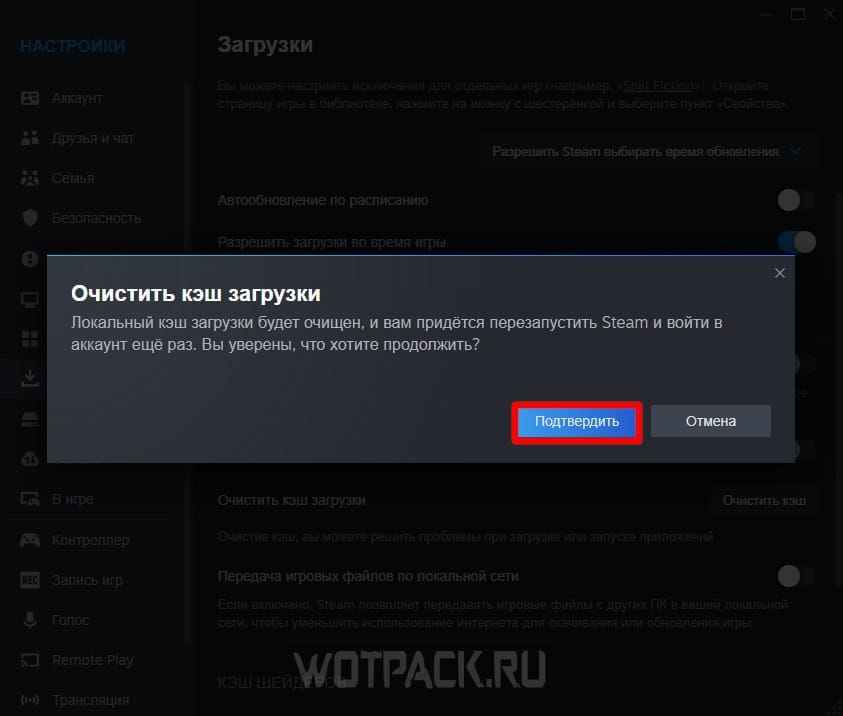
Task: Toggle Передача игровых файлов по локальной сети
Action: [796, 576]
